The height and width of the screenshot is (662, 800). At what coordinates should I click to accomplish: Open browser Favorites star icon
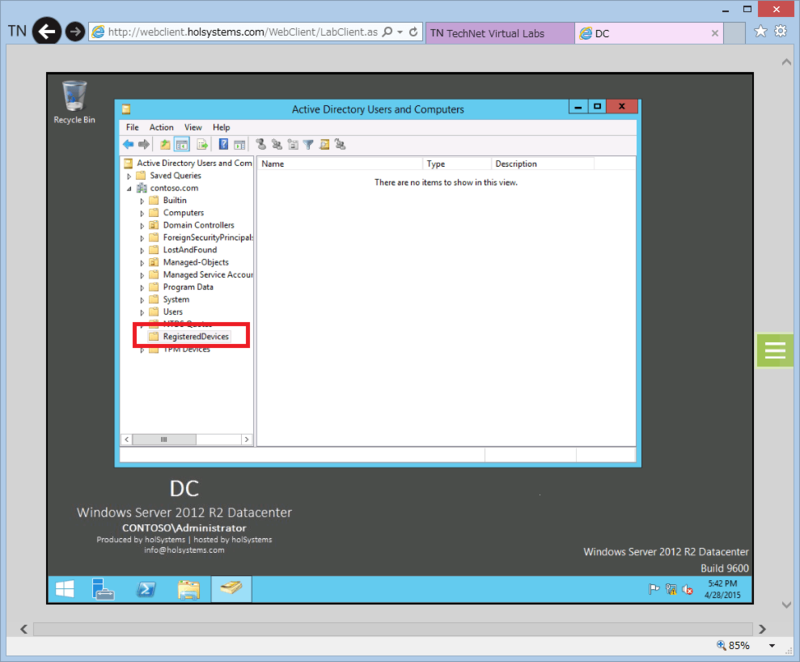(760, 32)
